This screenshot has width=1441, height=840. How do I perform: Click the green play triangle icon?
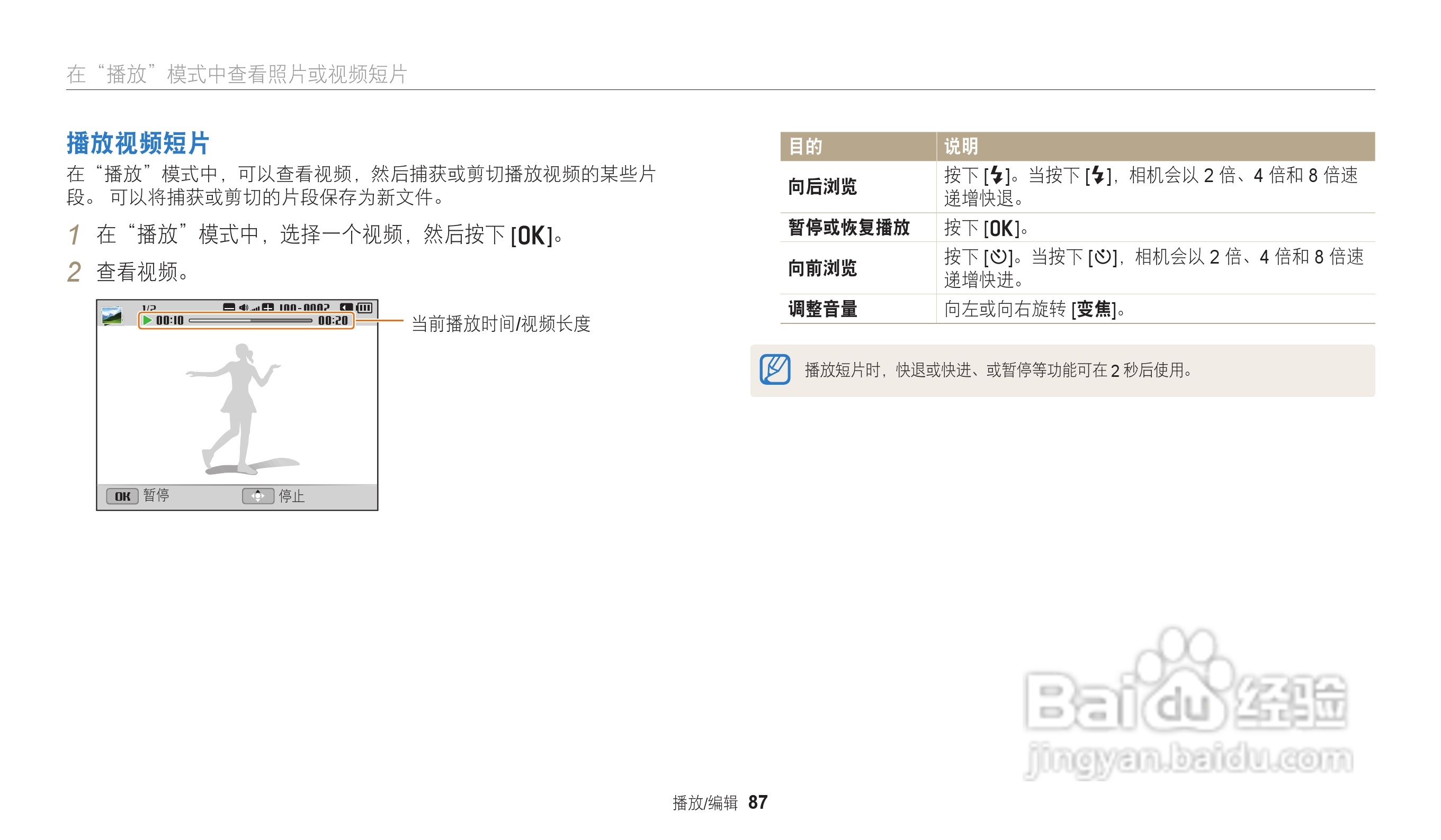coord(148,320)
